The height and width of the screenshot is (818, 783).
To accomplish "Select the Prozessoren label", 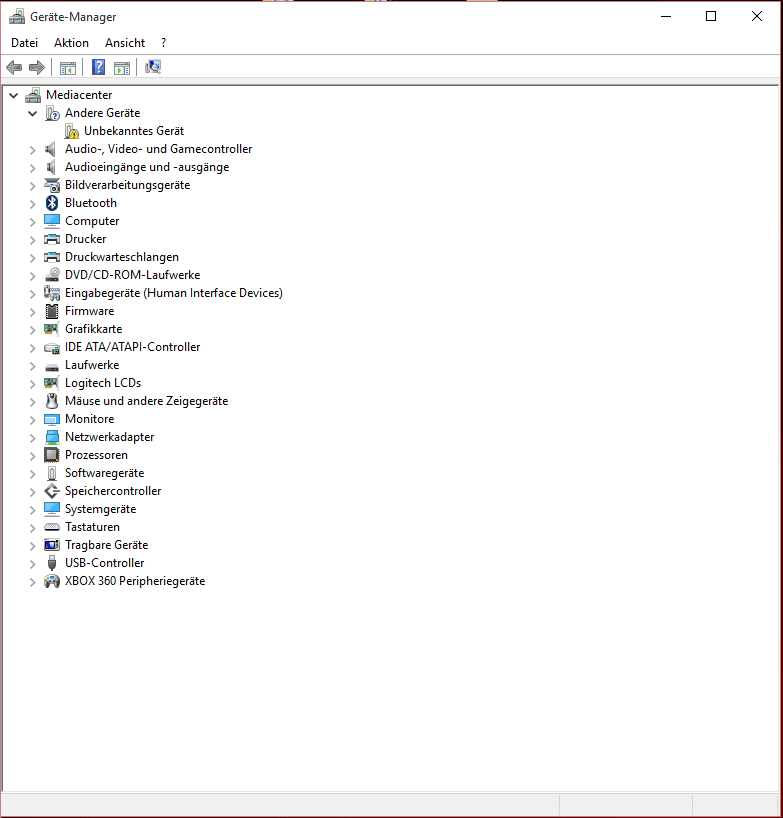I will click(96, 455).
